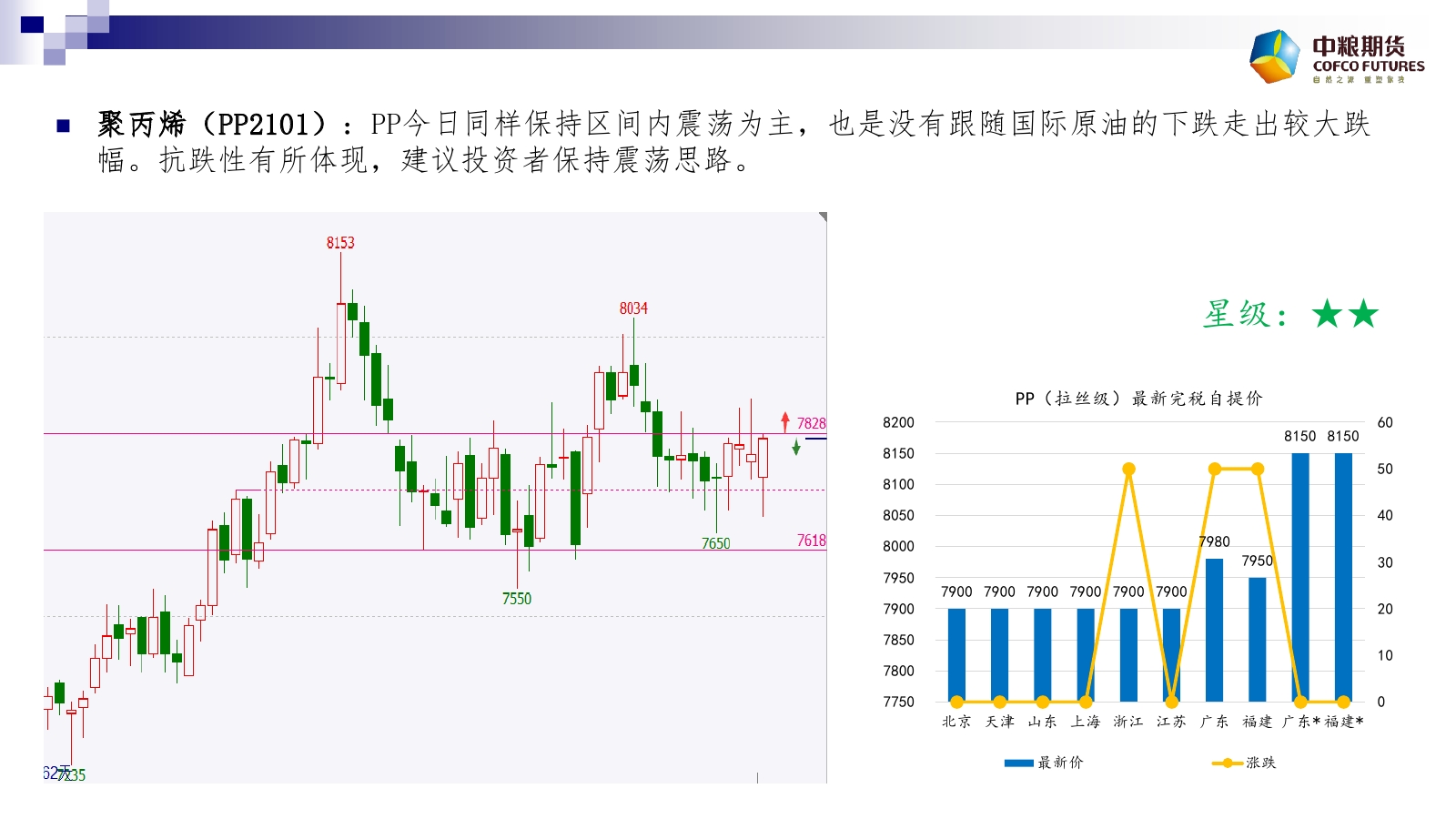This screenshot has height=819, width=1456.
Task: Click the blue square bullet before 聚丙烯
Action: pos(63,126)
